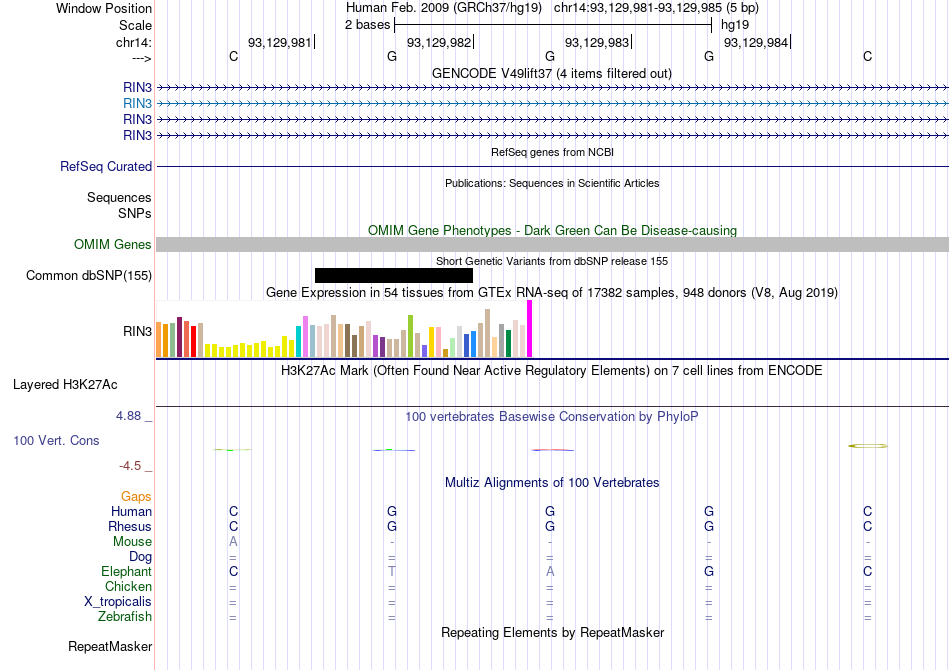Click the Mouse row base A
Viewport: 950px width, 670px height.
[x=233, y=542]
